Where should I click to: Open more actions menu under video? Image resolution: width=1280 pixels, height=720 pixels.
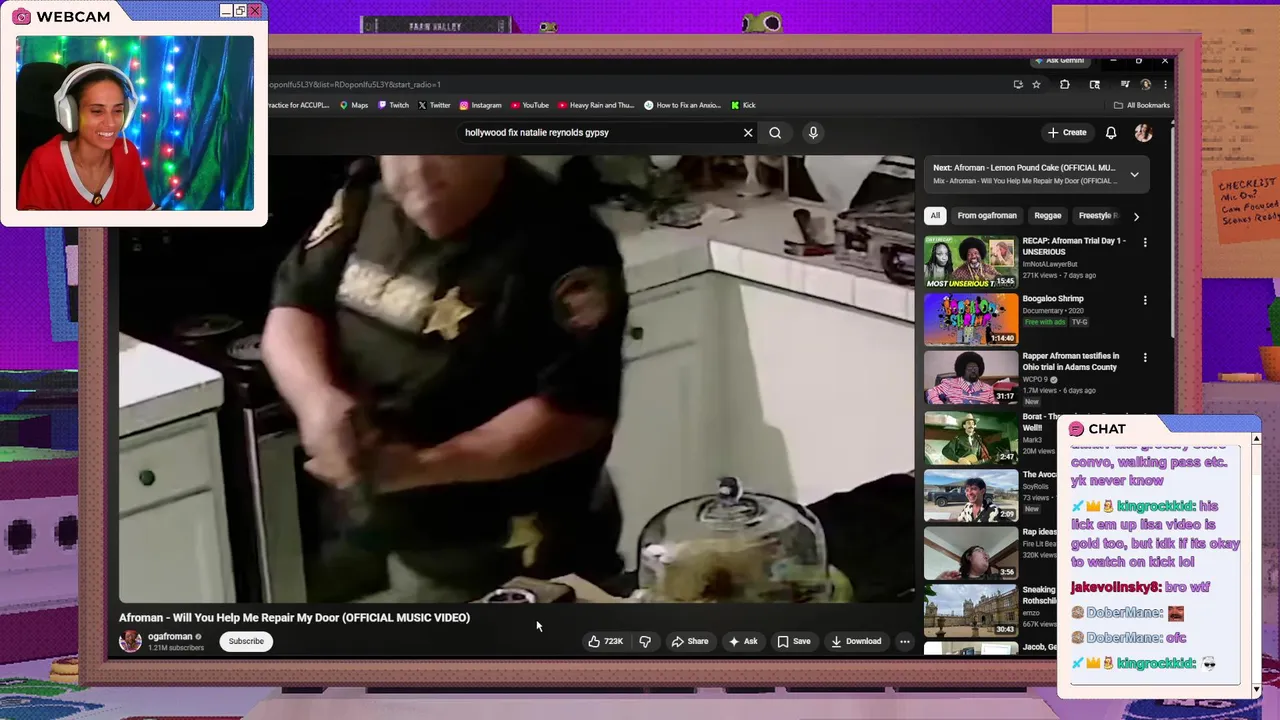904,641
